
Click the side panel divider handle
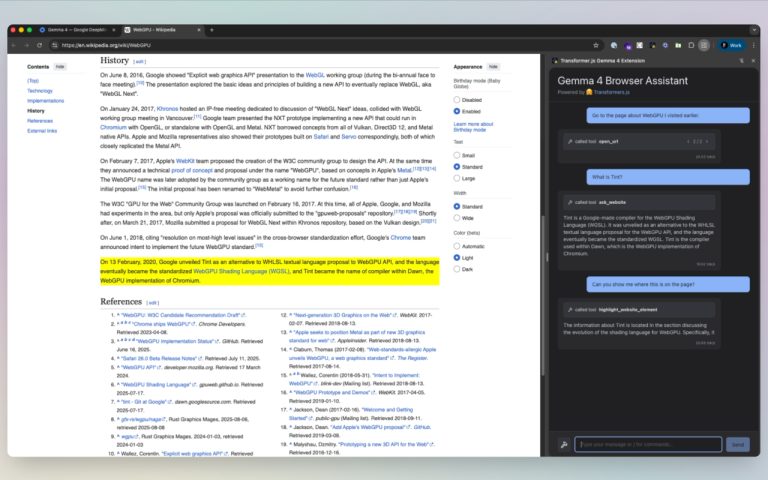[x=547, y=257]
